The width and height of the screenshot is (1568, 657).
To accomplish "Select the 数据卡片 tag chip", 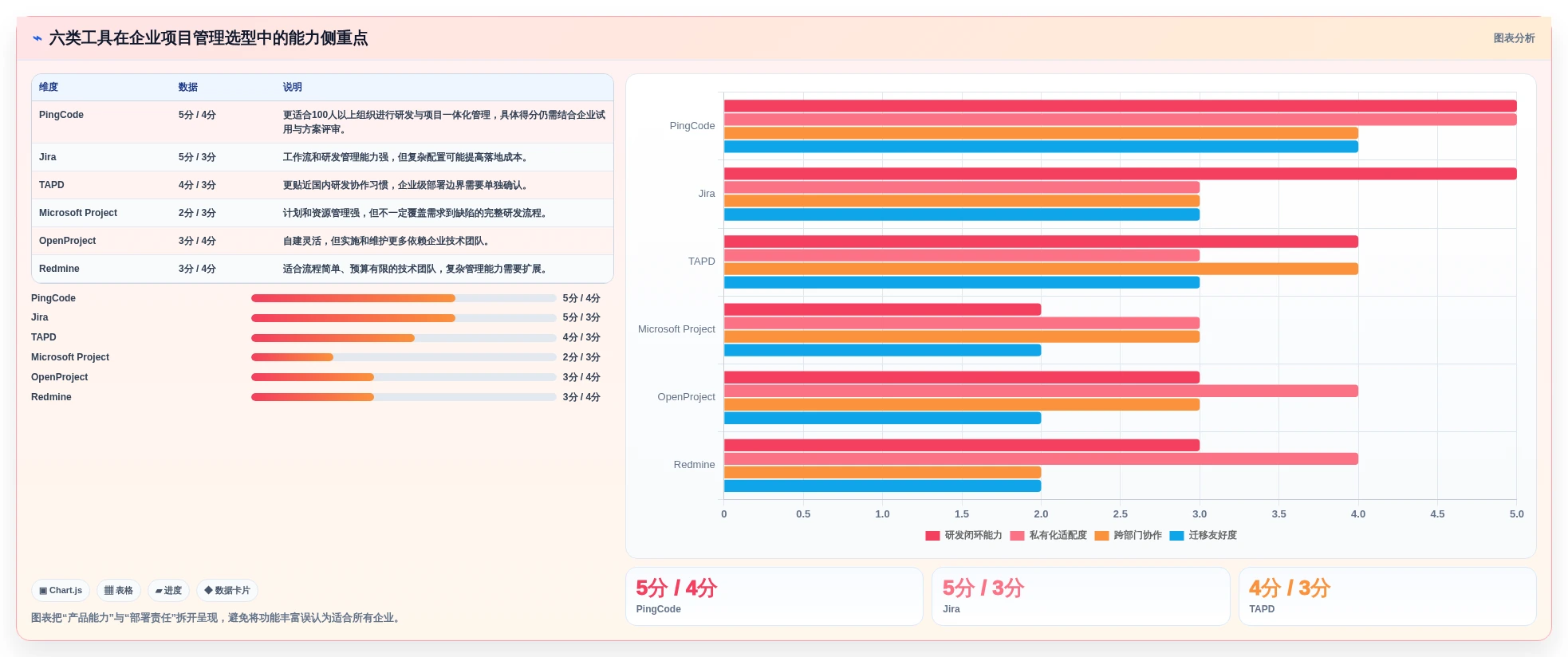I will 227,591.
